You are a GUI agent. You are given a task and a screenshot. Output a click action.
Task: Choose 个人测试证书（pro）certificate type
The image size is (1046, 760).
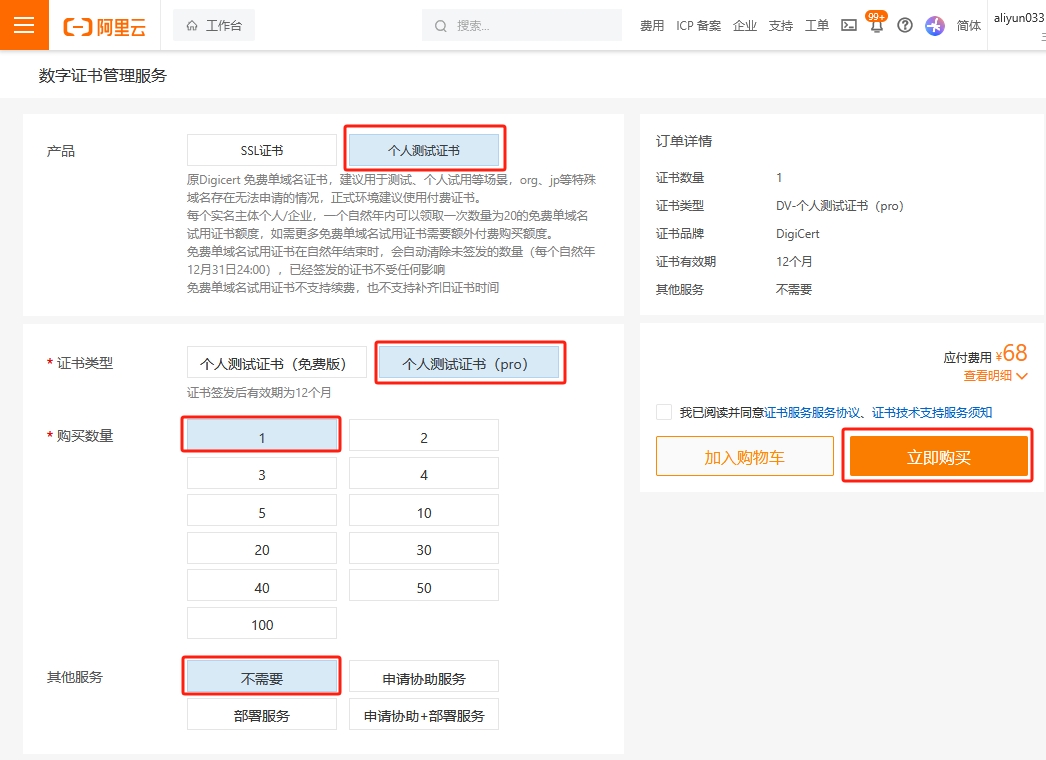click(469, 362)
